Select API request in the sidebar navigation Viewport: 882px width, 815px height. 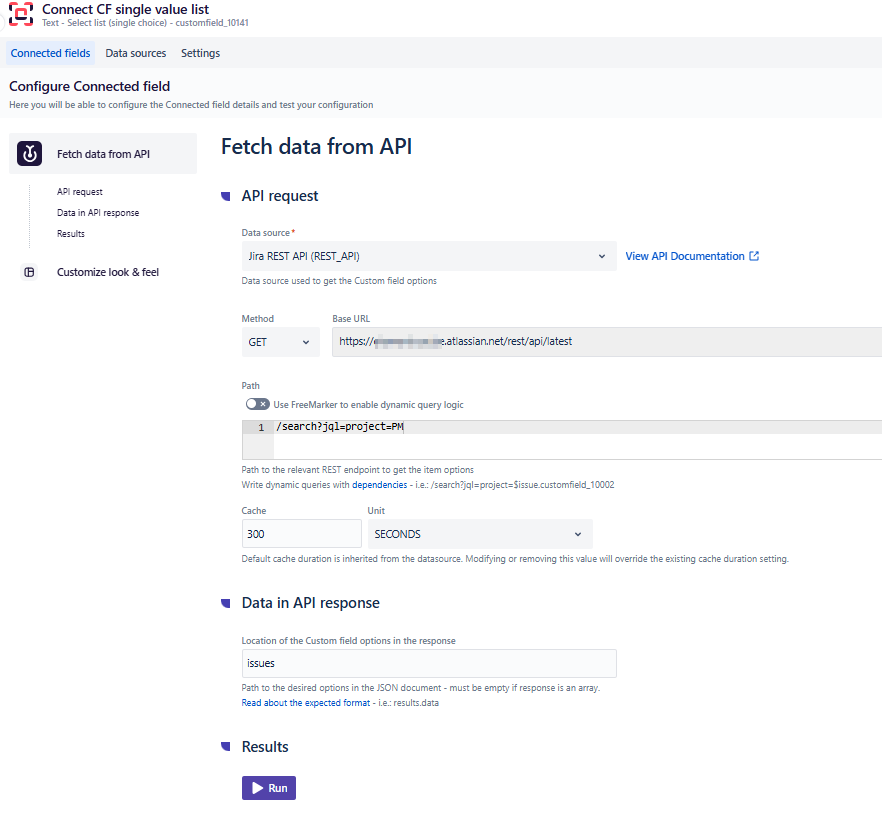79,191
